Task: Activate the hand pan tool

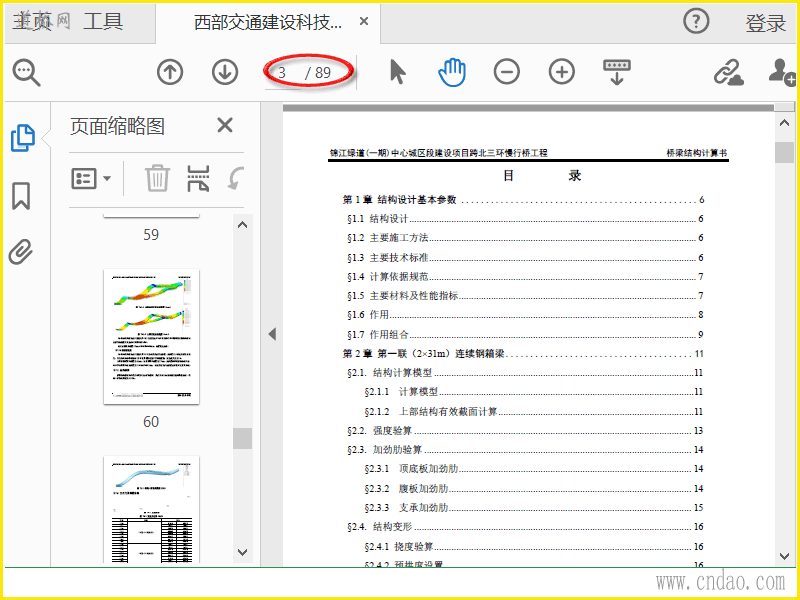Action: click(x=452, y=72)
